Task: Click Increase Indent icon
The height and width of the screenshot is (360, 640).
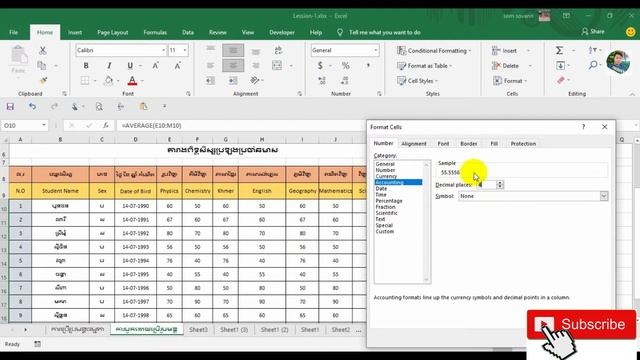Action: tap(233, 80)
